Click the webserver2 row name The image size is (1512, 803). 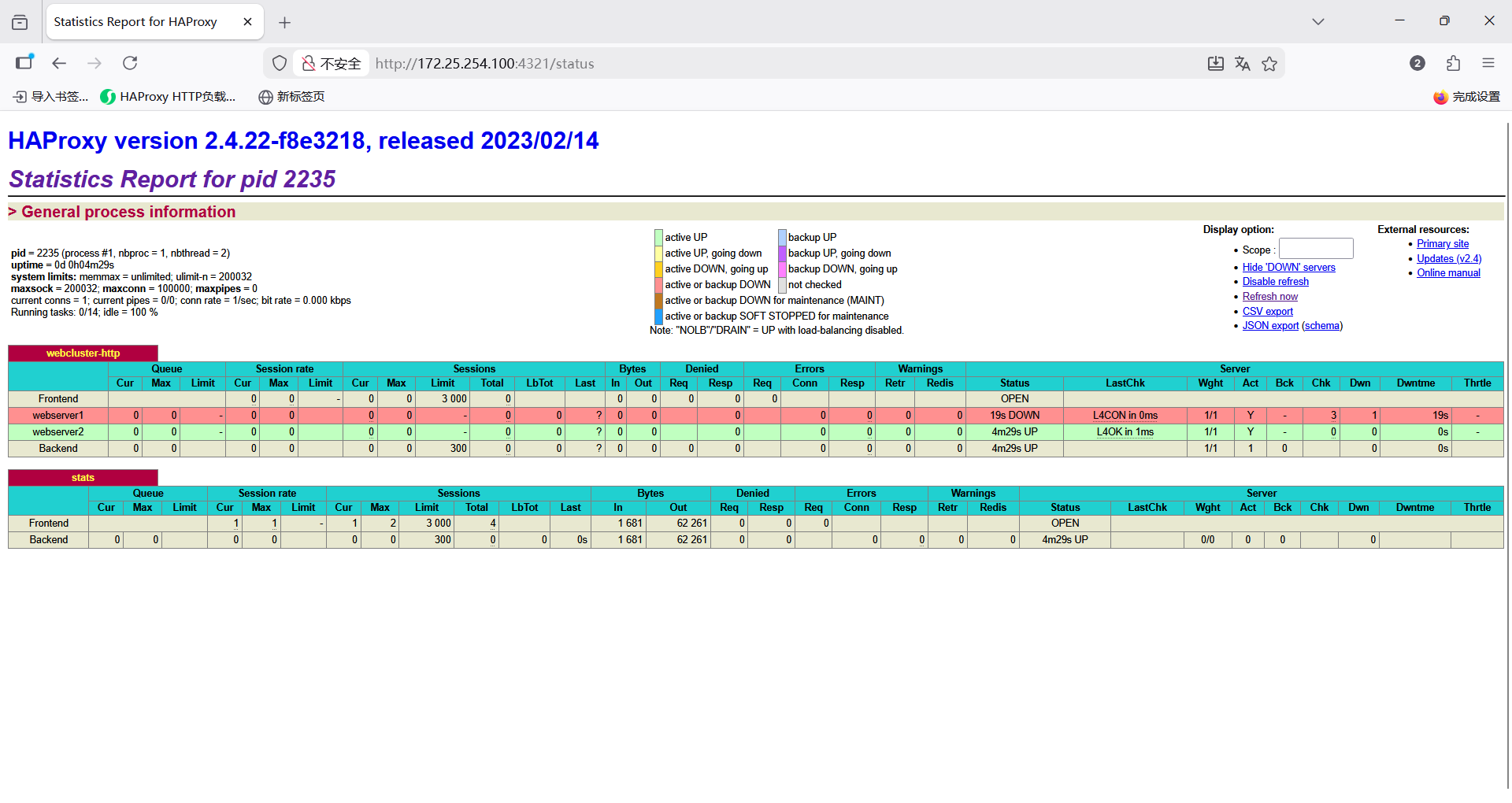58,432
